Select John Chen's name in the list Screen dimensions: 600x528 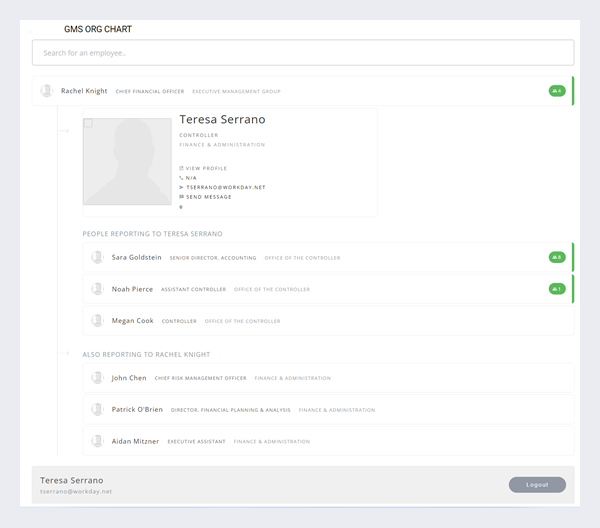point(129,378)
